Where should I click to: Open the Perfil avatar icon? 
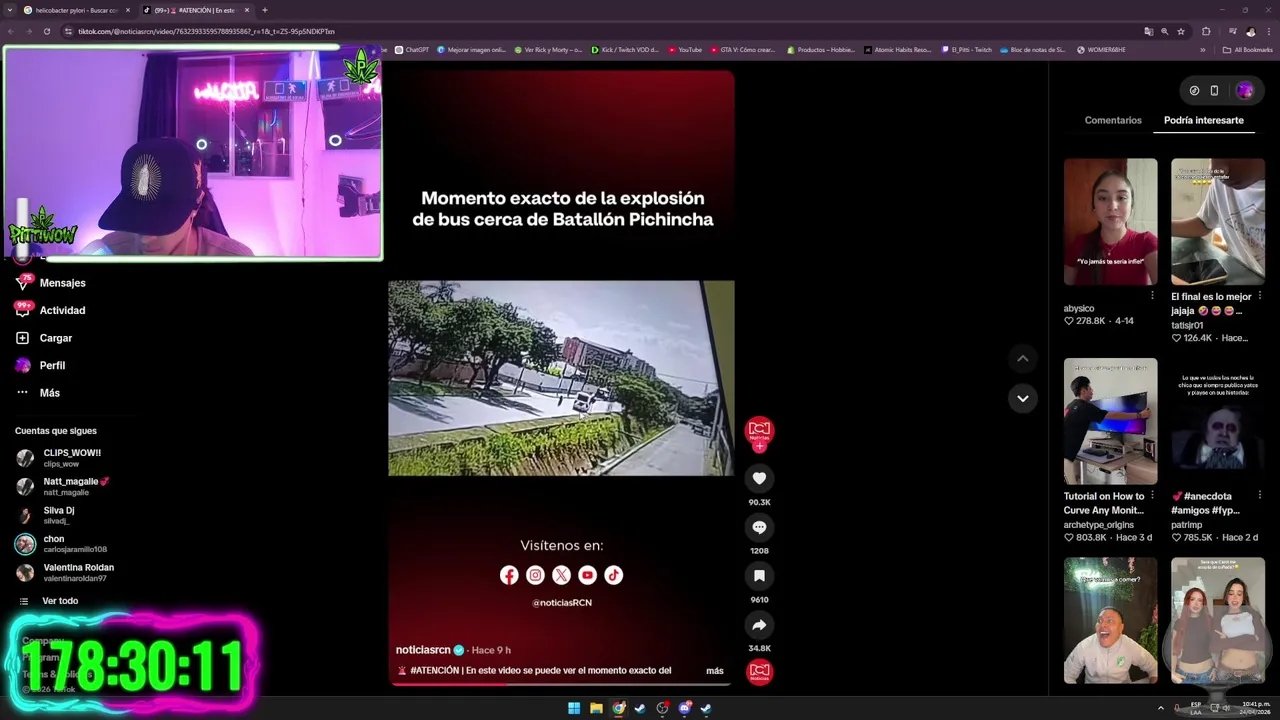pyautogui.click(x=22, y=365)
